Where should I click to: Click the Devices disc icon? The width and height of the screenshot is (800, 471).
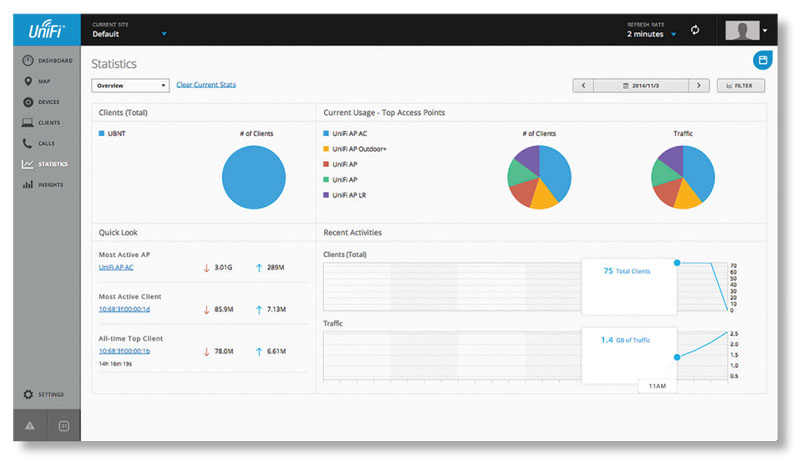[28, 102]
